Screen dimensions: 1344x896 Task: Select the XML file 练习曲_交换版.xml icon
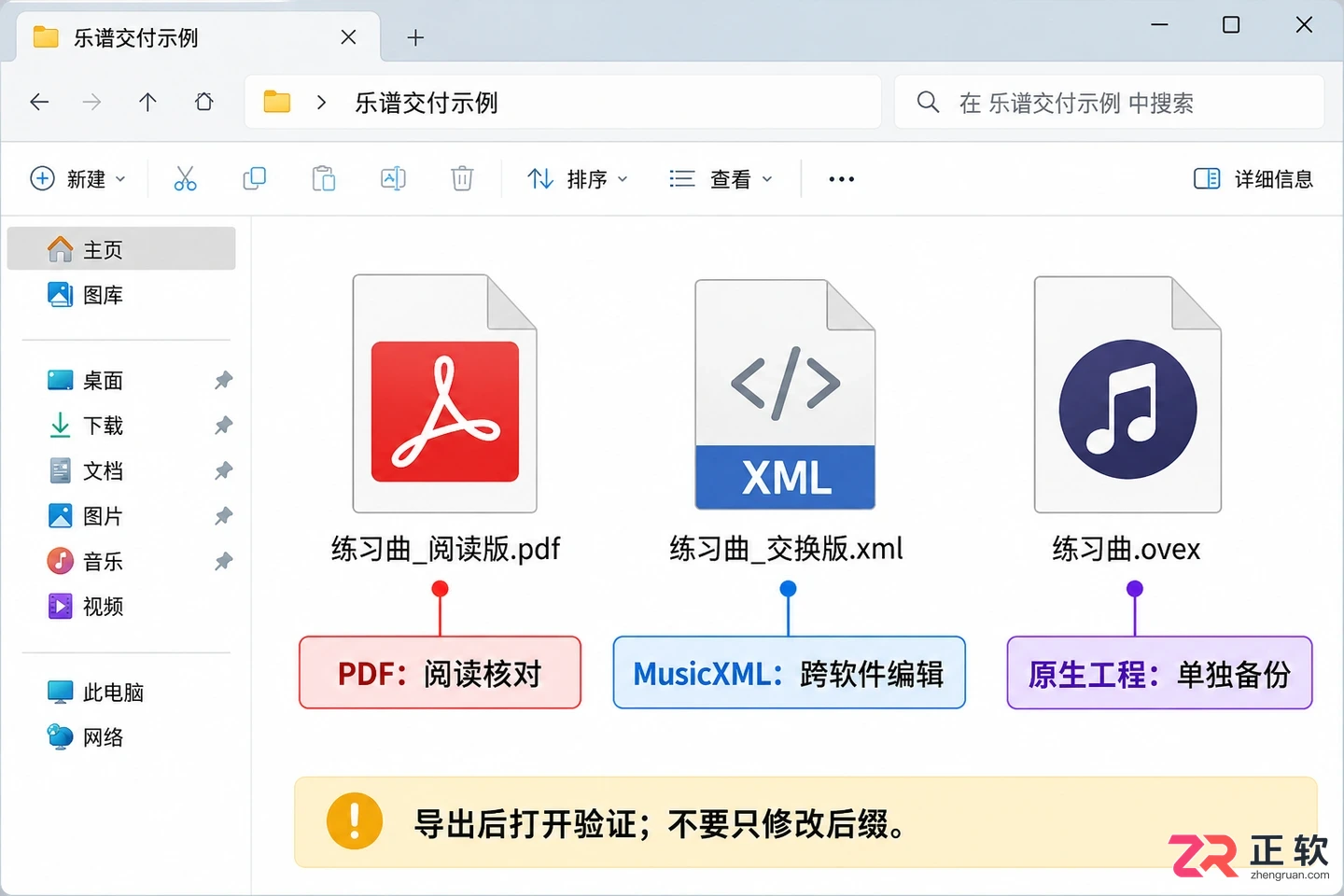click(x=785, y=394)
